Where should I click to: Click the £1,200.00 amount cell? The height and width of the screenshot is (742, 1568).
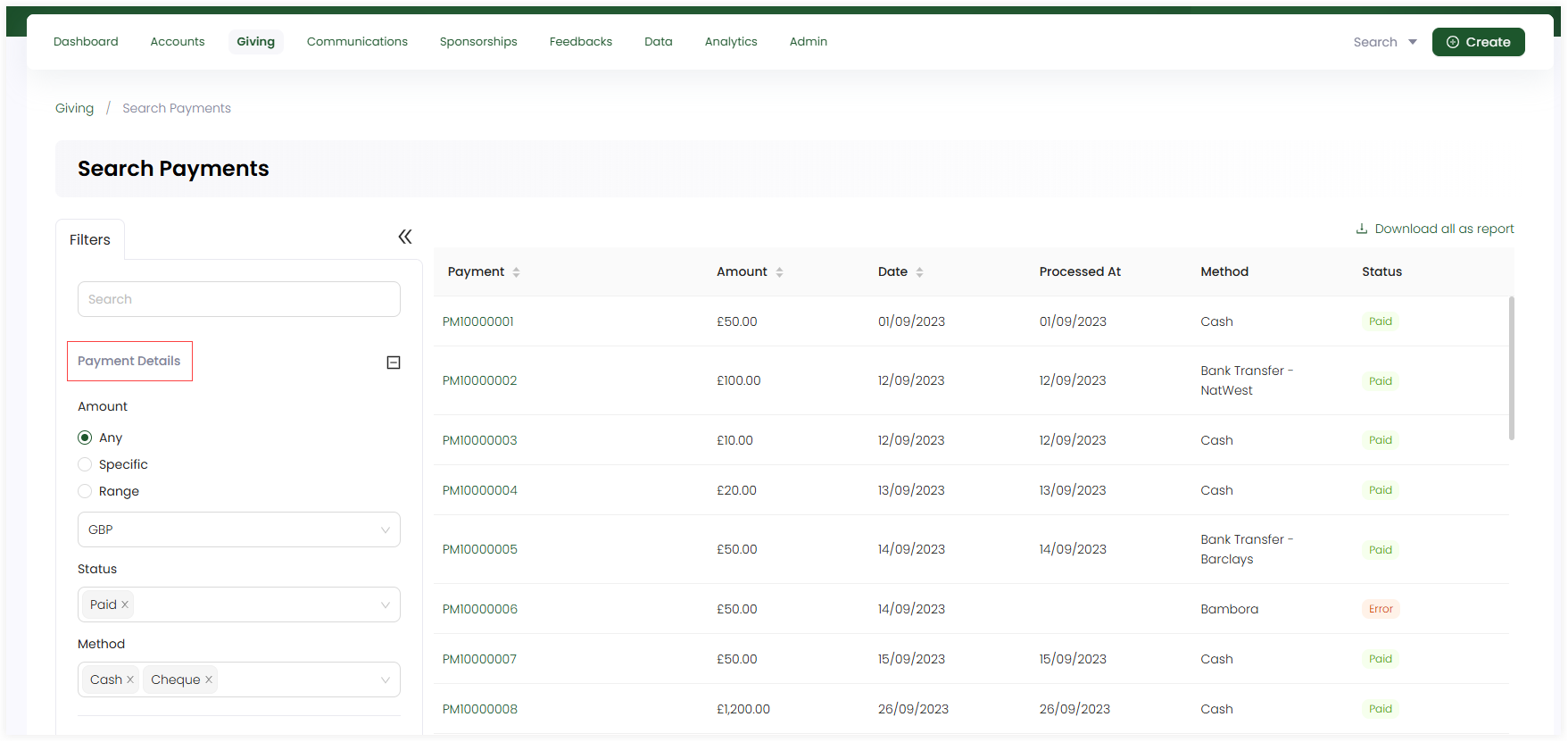[743, 709]
